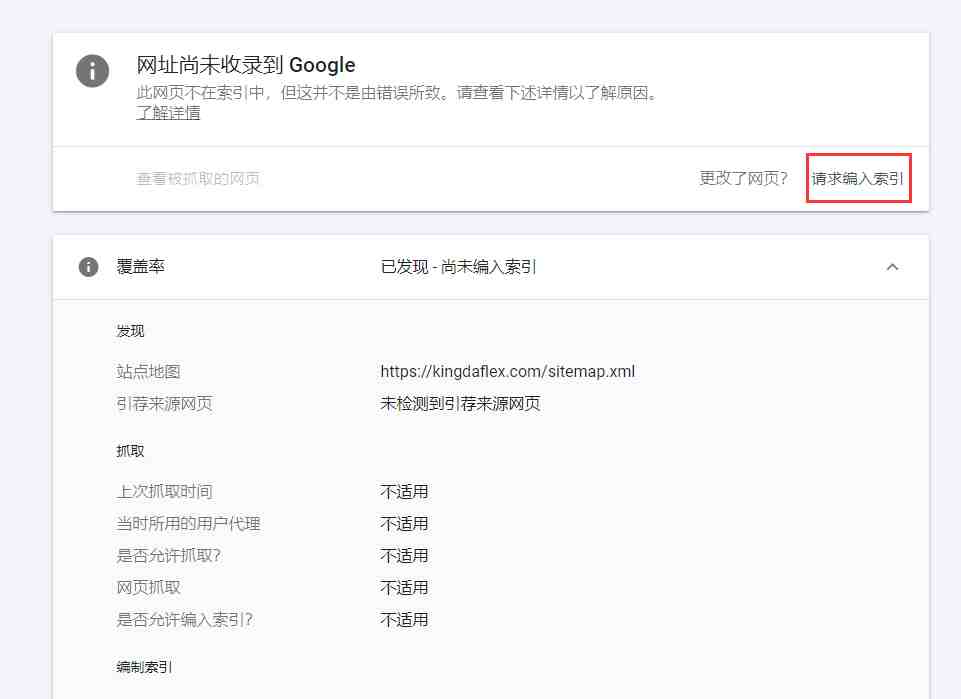
Task: Click 不适用 value for 是否允许抓取?
Action: (x=405, y=556)
